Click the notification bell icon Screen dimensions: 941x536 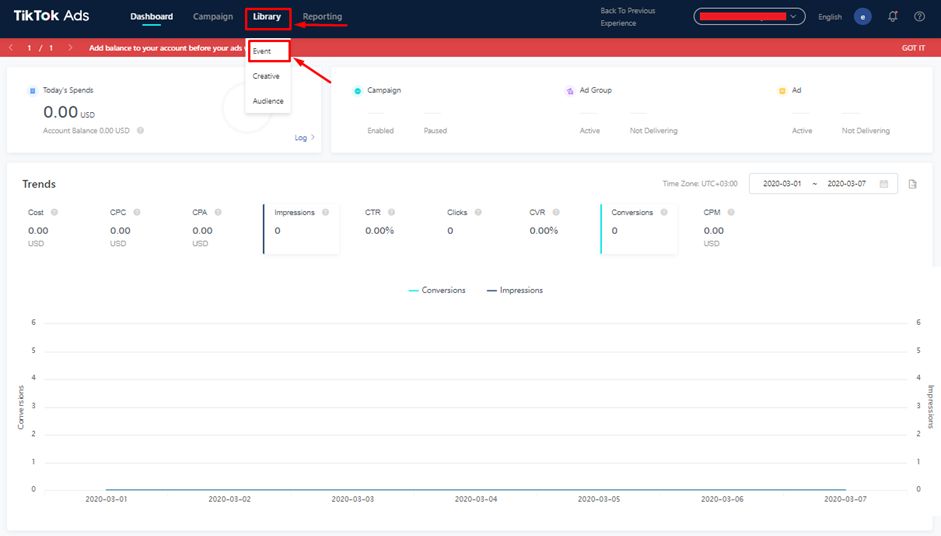pyautogui.click(x=893, y=17)
